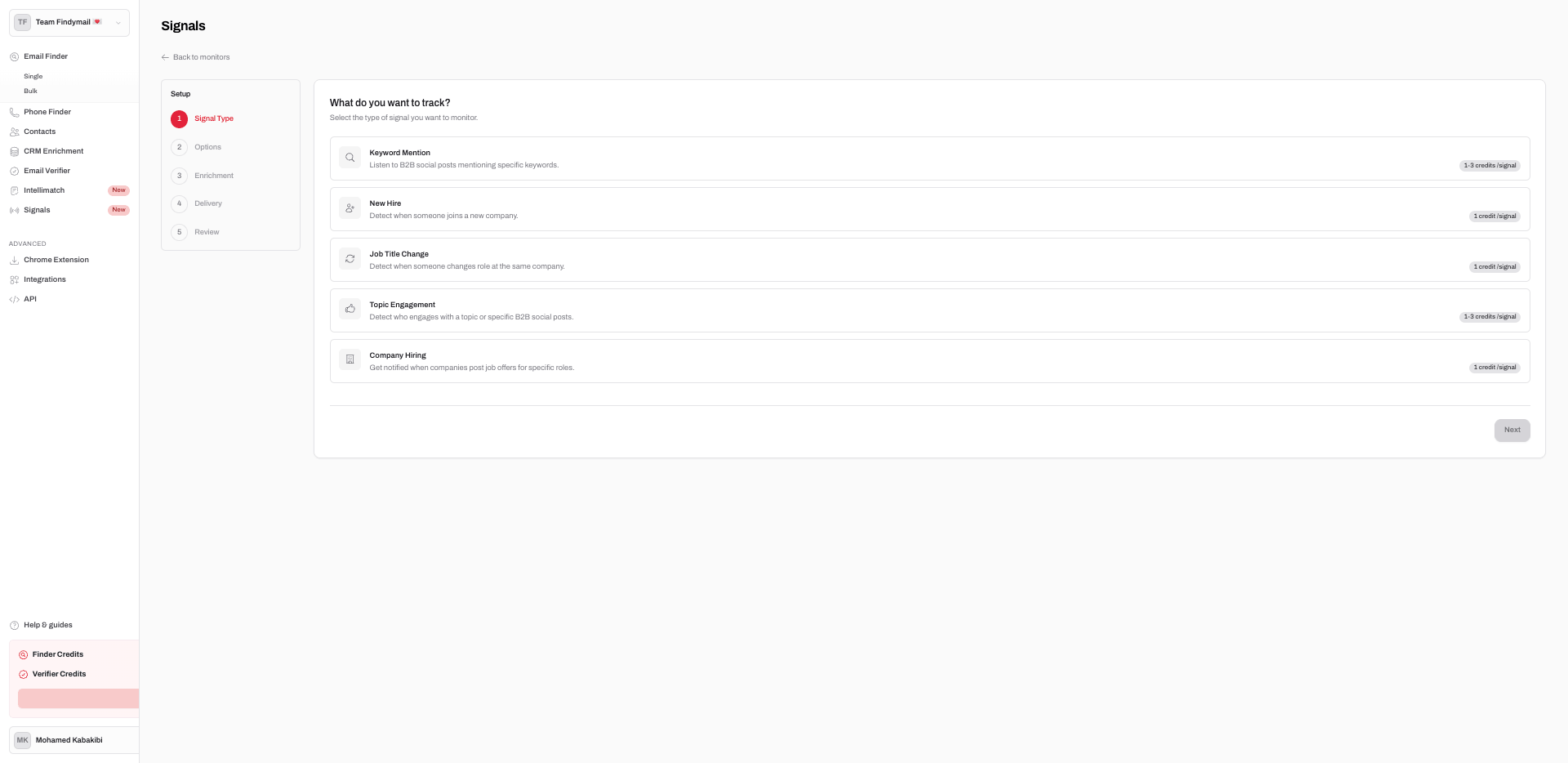Viewport: 1568px width, 763px height.
Task: Click the Phone Finder phone icon
Action: tap(14, 113)
